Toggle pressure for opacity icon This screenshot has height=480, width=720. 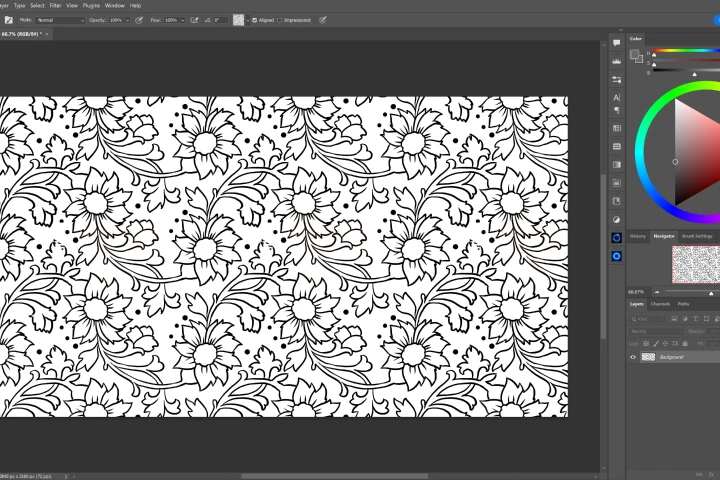click(x=139, y=20)
